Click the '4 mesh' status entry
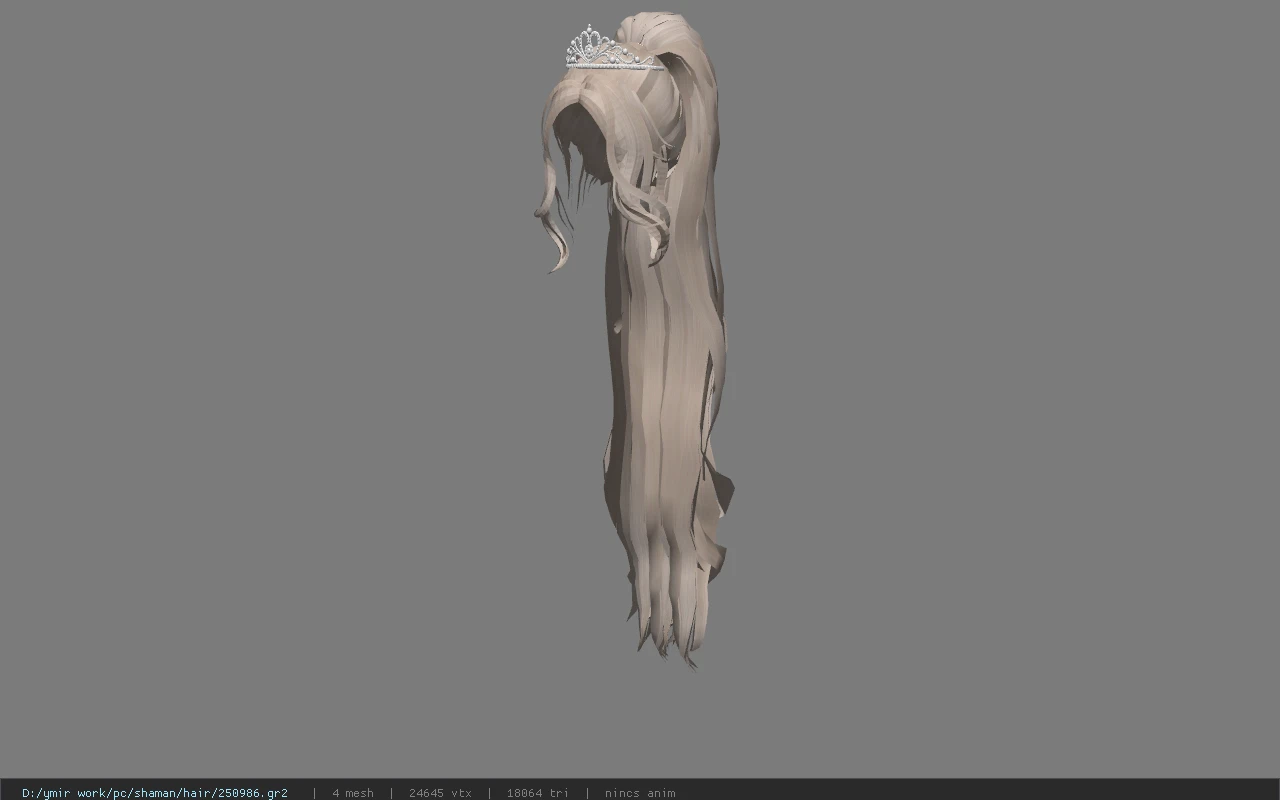 (x=353, y=793)
